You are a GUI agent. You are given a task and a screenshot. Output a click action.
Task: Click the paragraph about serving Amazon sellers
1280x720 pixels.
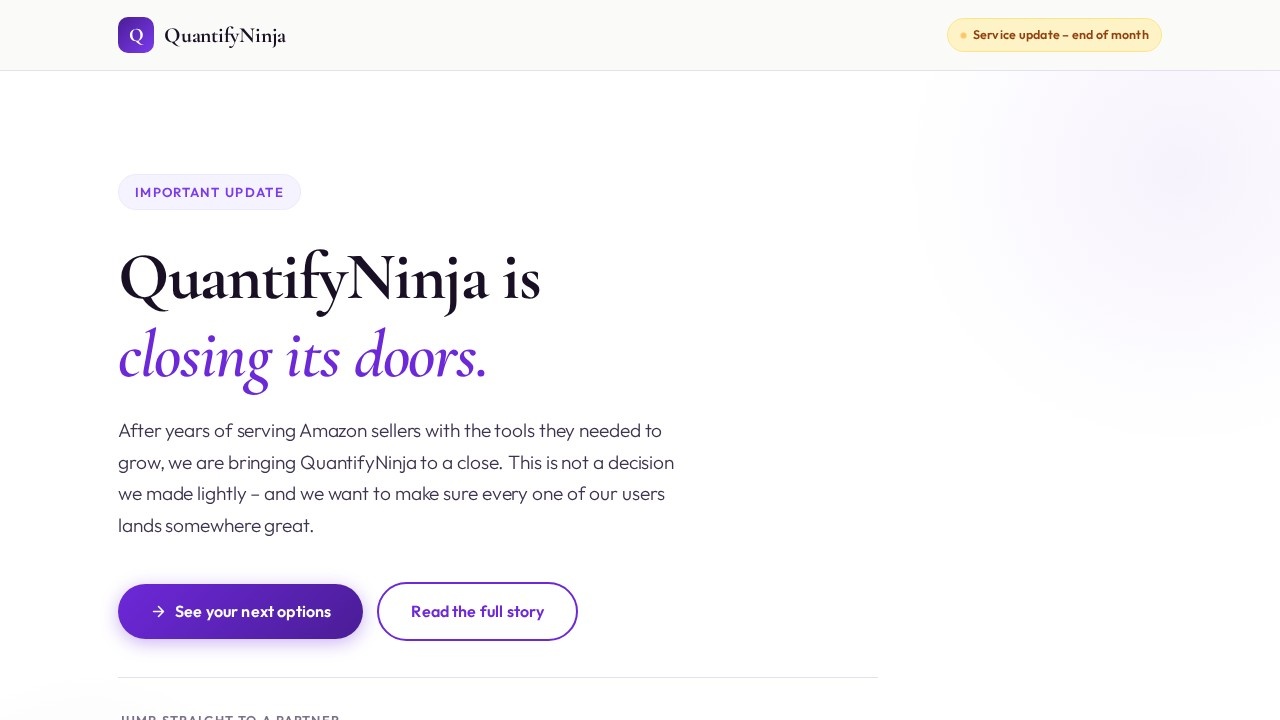click(x=396, y=478)
